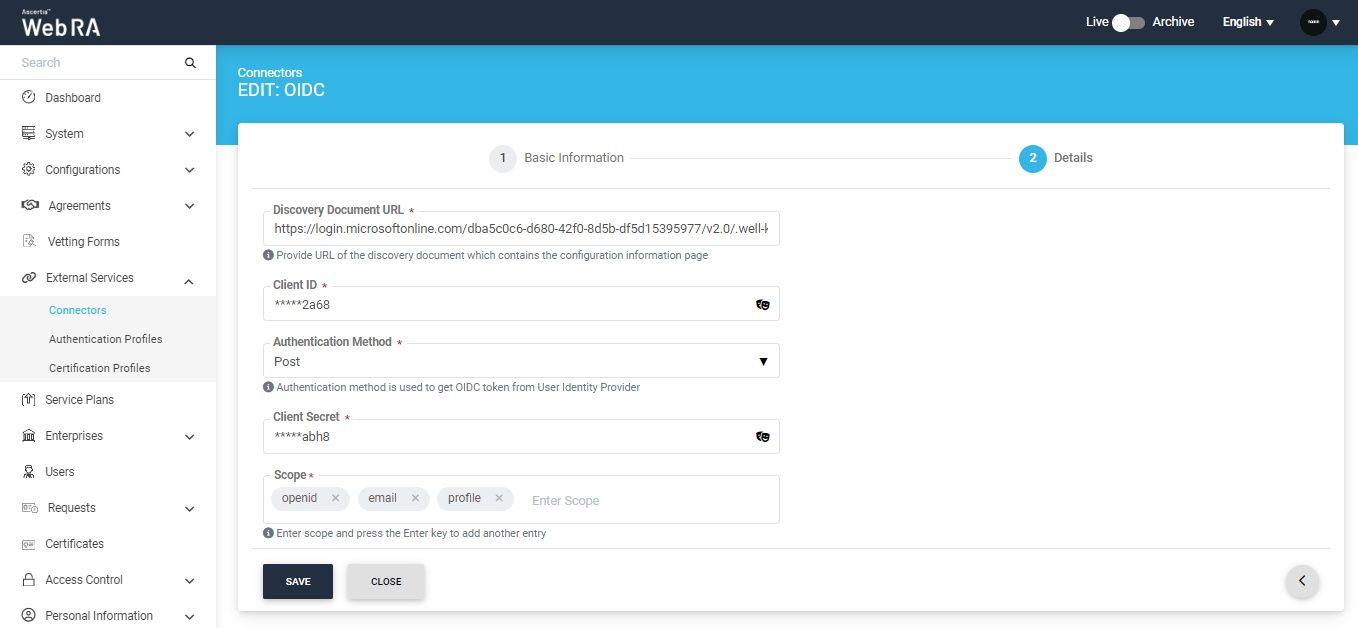
Task: Delete the profile scope chip
Action: (499, 498)
